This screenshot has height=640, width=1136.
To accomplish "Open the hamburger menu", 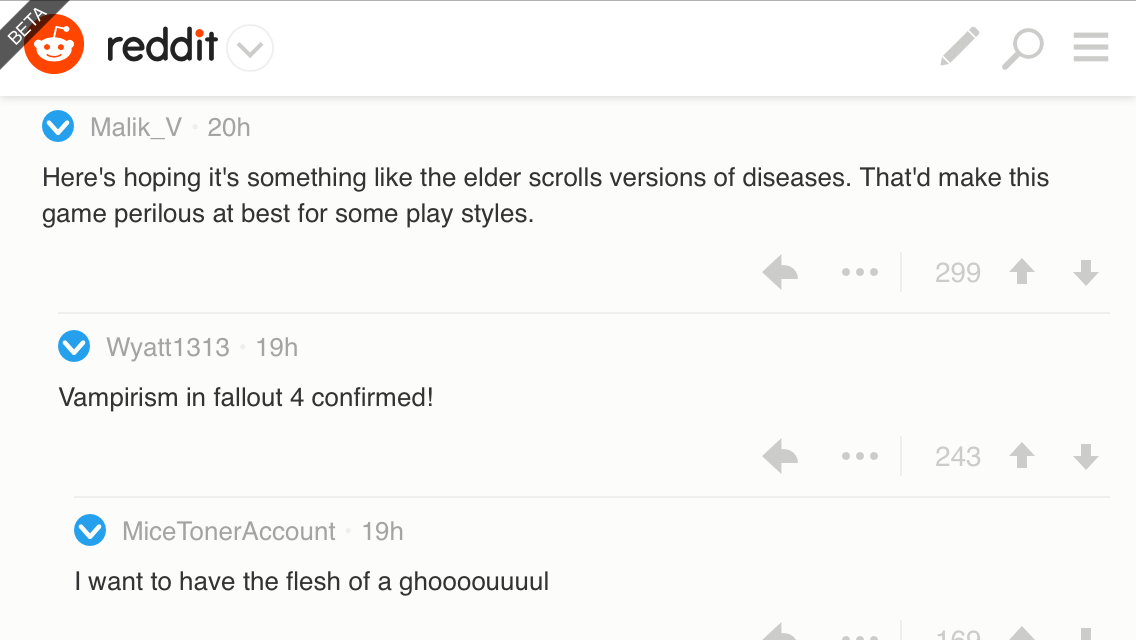I will [x=1090, y=47].
